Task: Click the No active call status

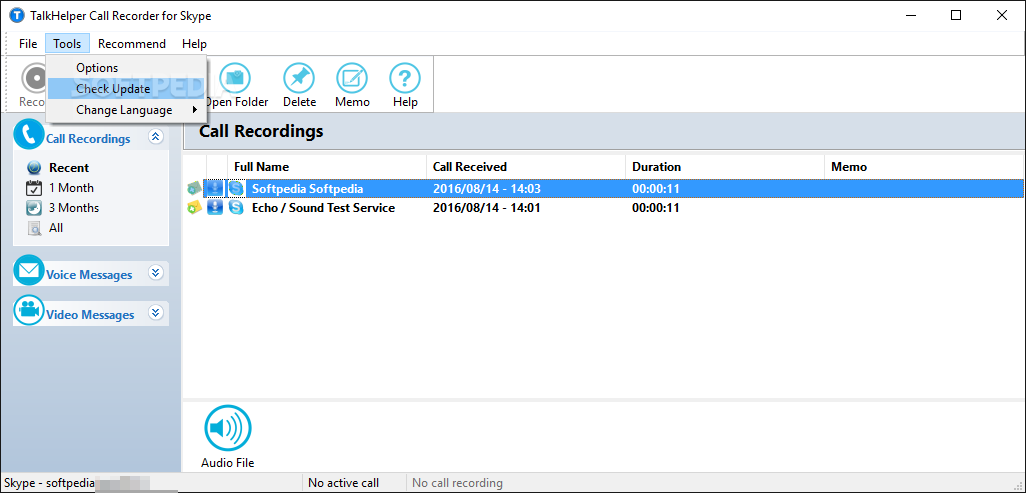Action: (344, 483)
